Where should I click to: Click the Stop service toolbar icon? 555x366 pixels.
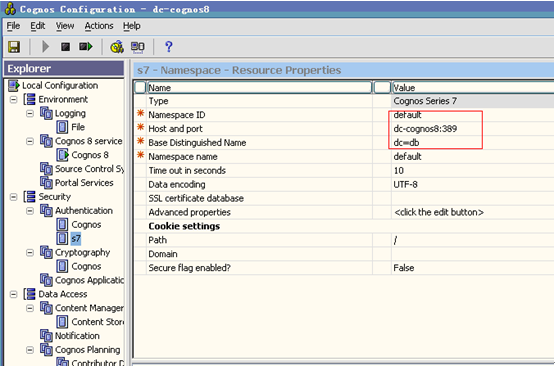coord(65,47)
